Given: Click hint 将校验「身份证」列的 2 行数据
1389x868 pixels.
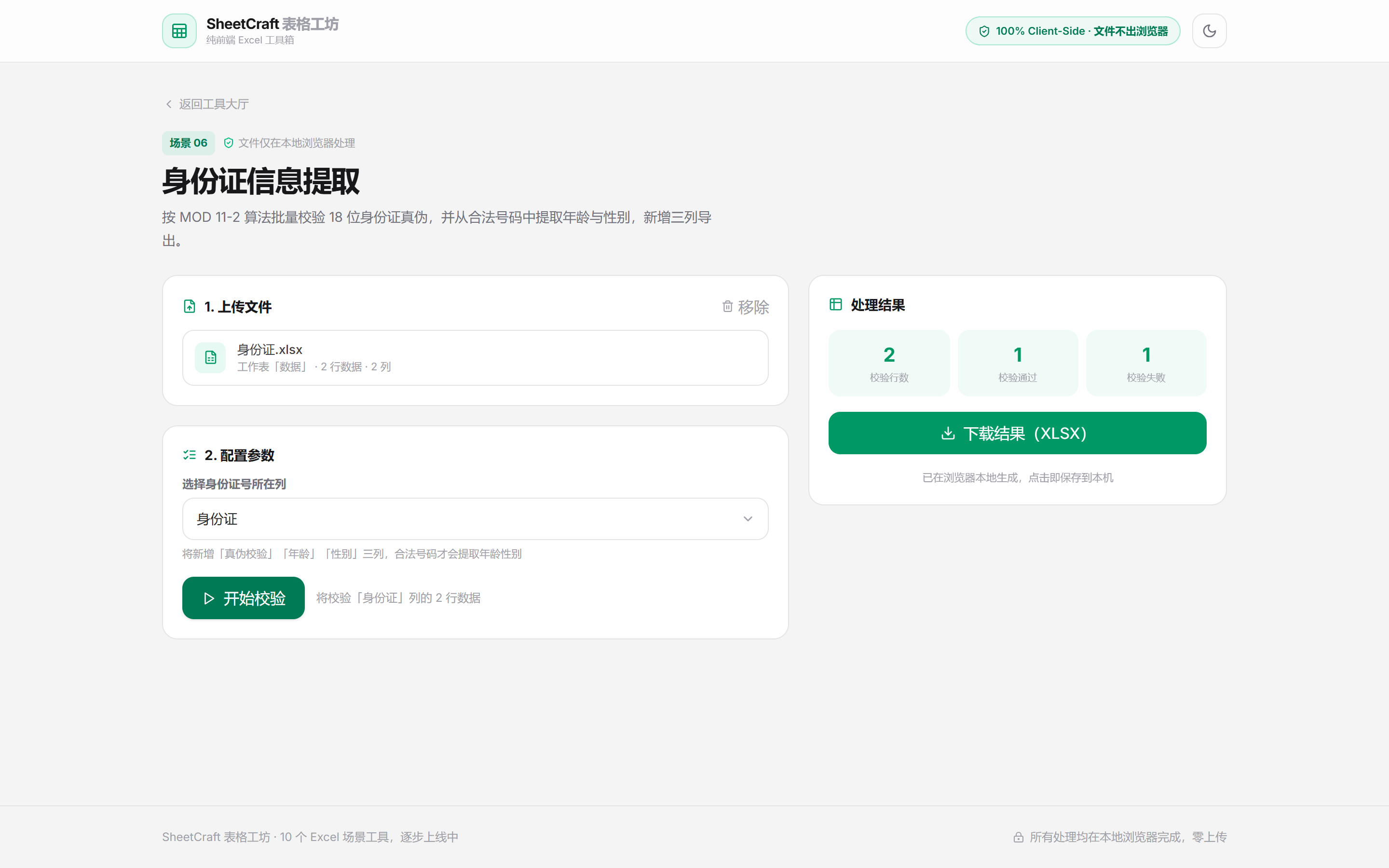Looking at the screenshot, I should [x=398, y=598].
